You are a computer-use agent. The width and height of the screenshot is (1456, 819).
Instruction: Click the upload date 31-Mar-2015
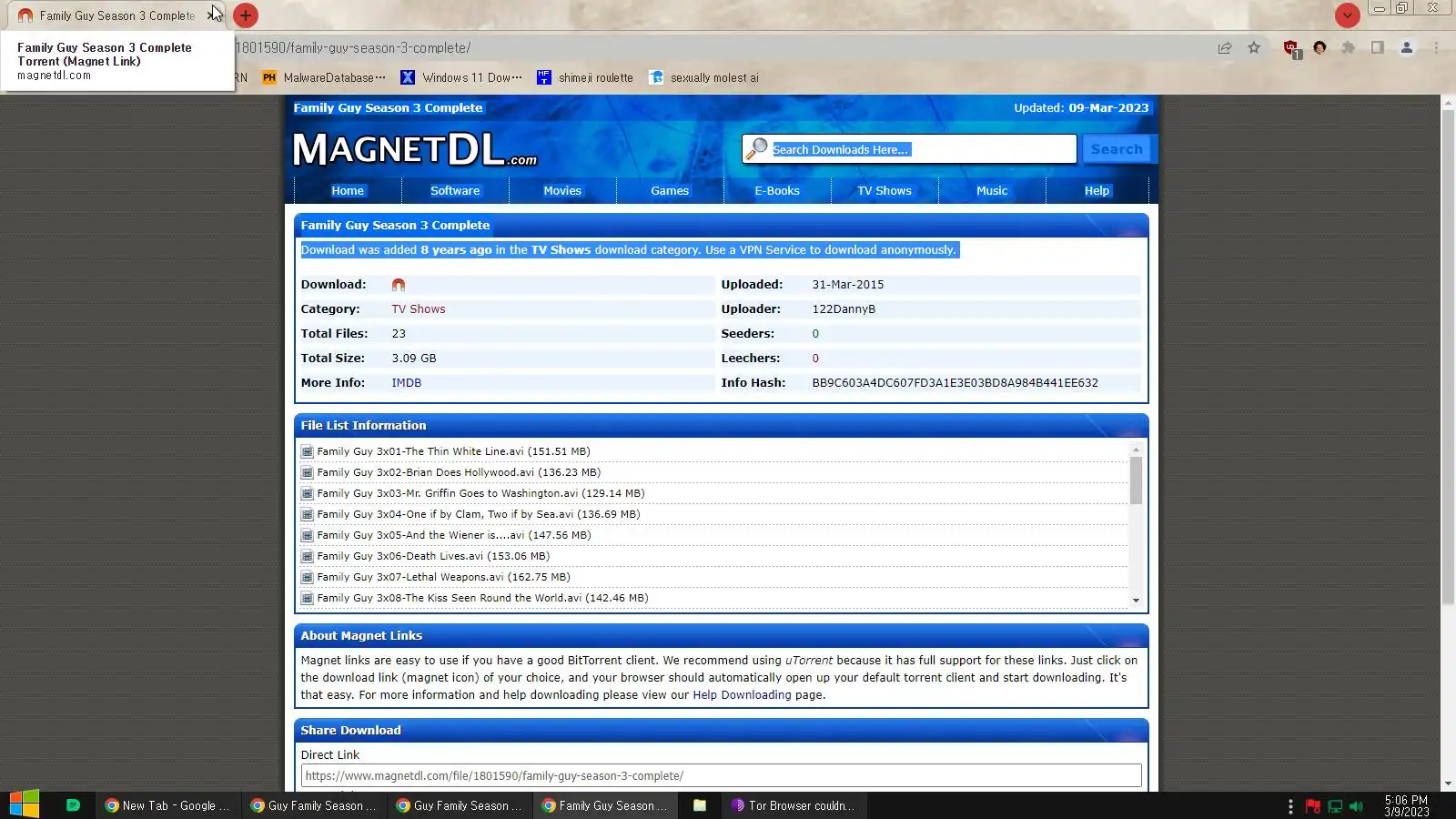coord(848,285)
